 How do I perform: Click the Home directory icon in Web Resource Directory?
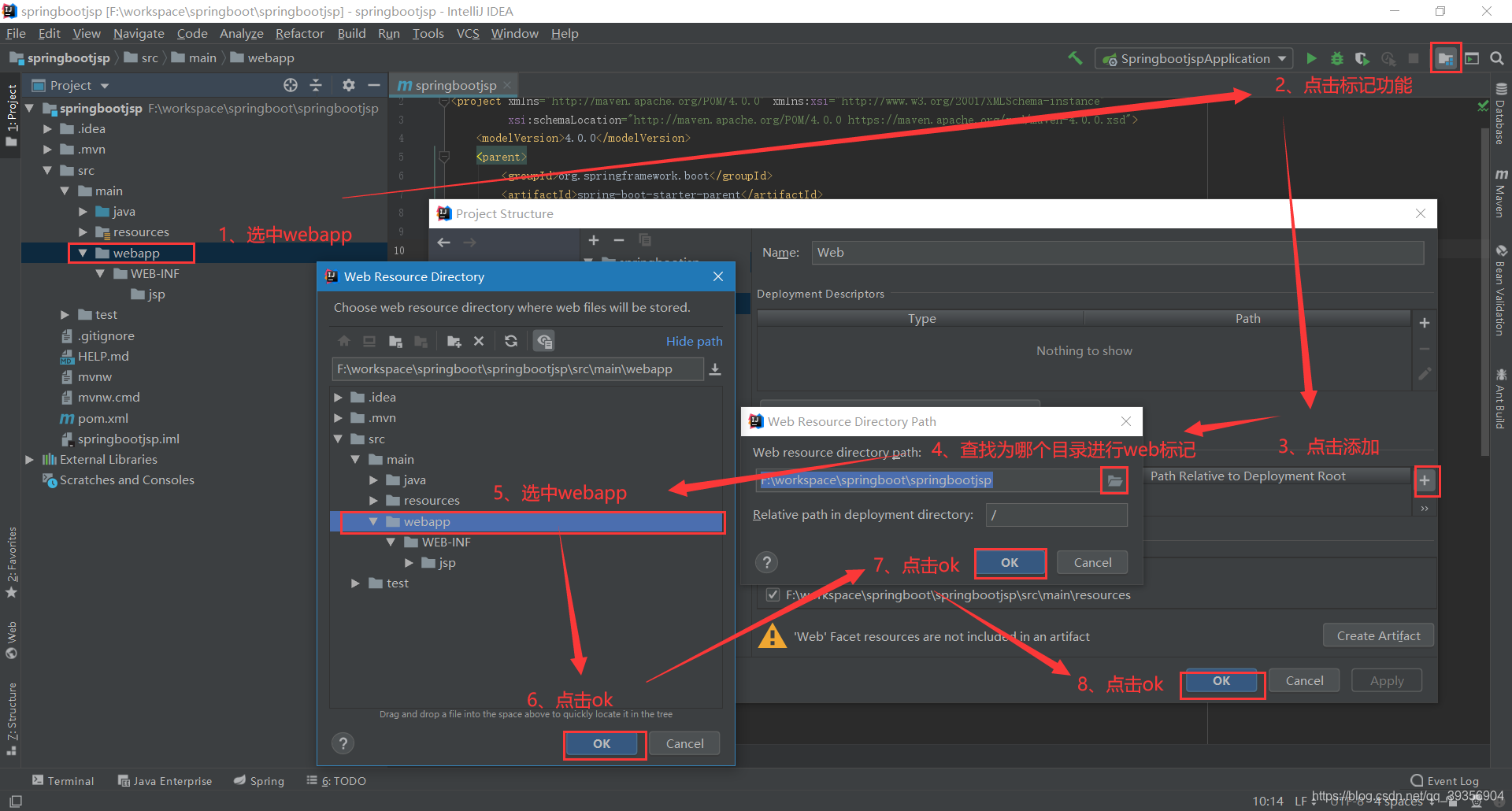[x=344, y=341]
